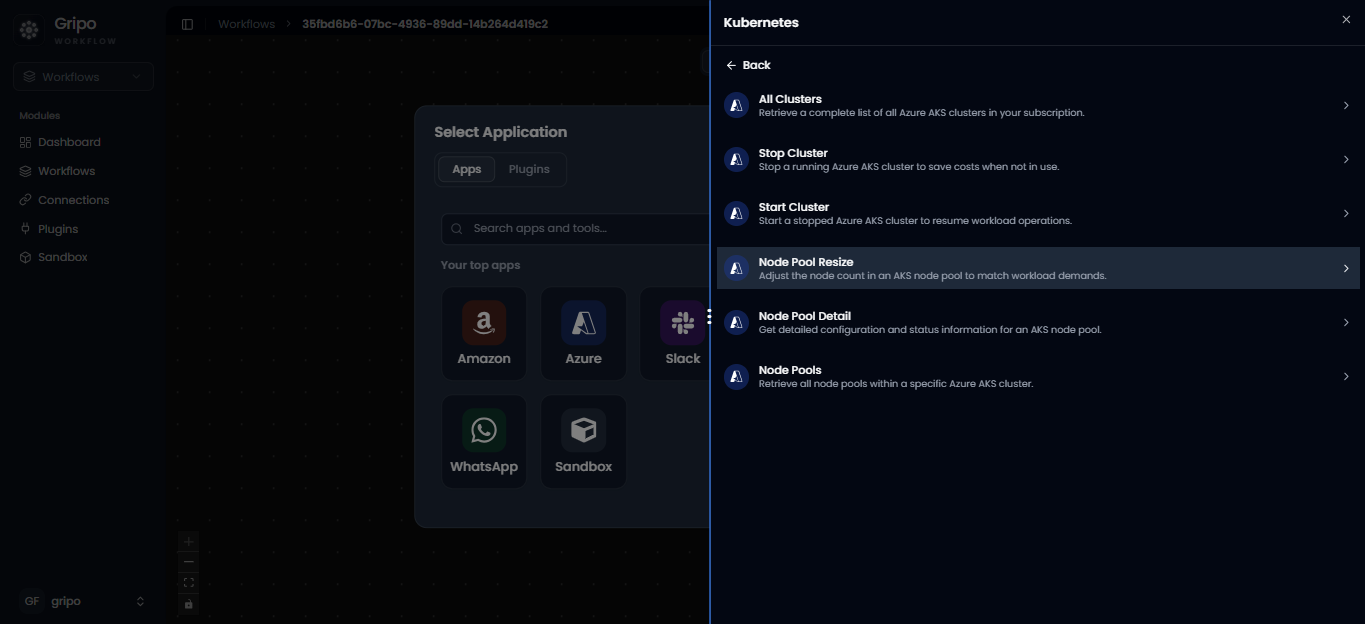Click the canvas zoom in plus icon
This screenshot has width=1365, height=624.
(x=189, y=541)
